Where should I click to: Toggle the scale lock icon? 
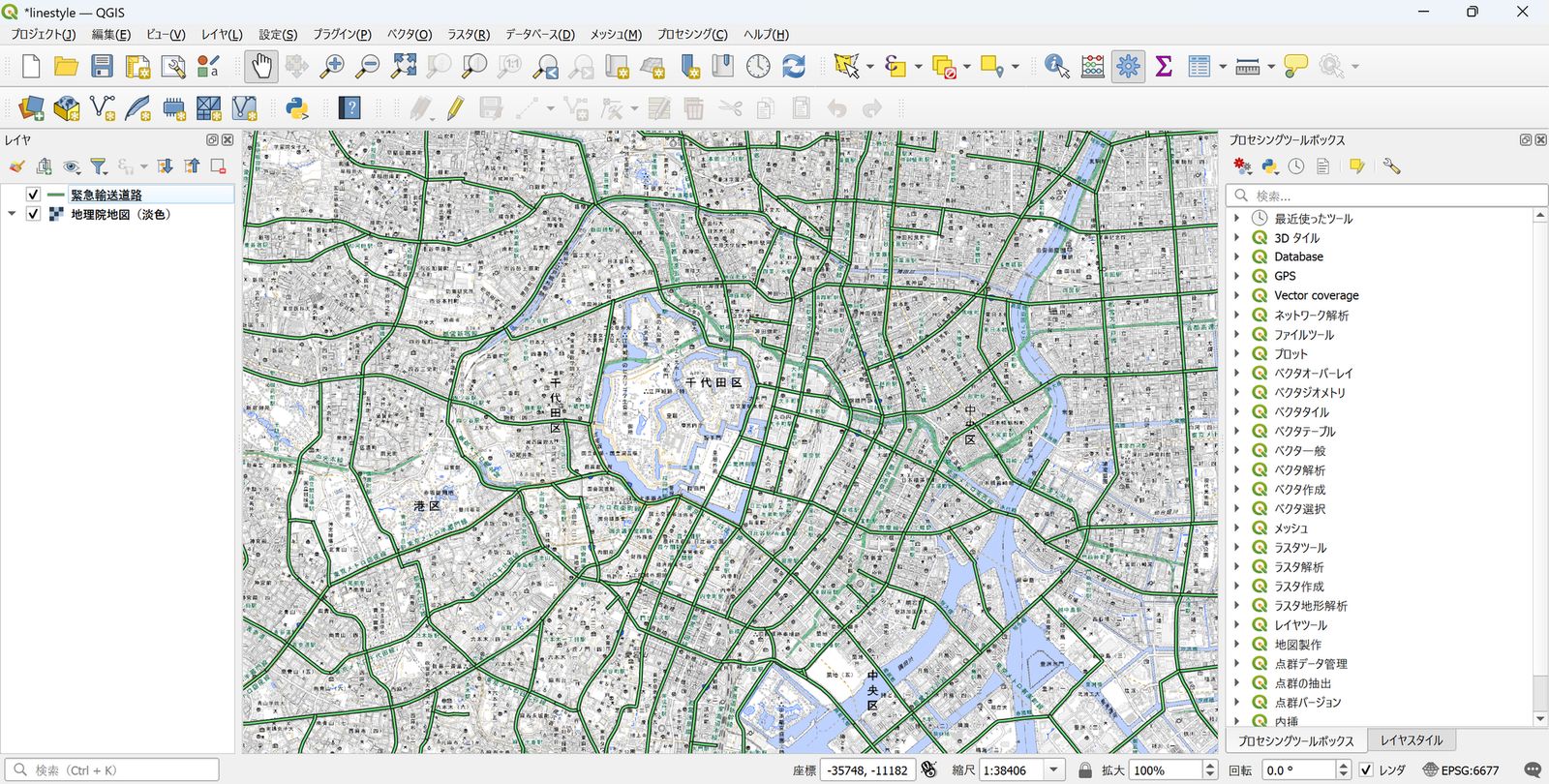[x=1085, y=770]
